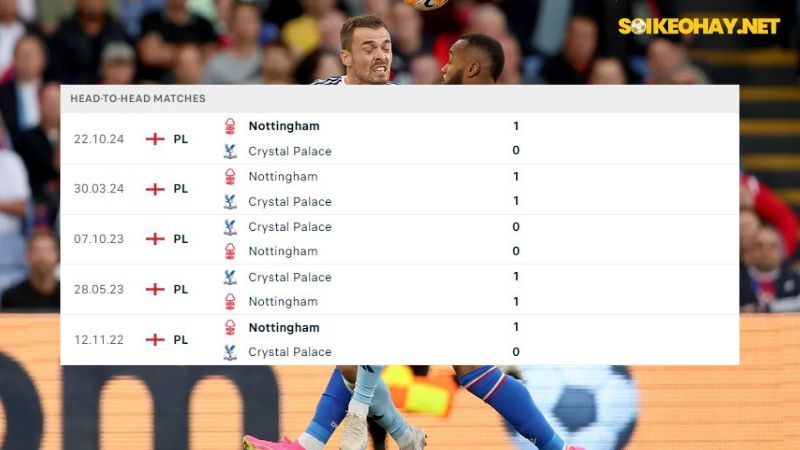
Task: Click the Nottingham crest in 22.10.24 match
Action: [230, 126]
